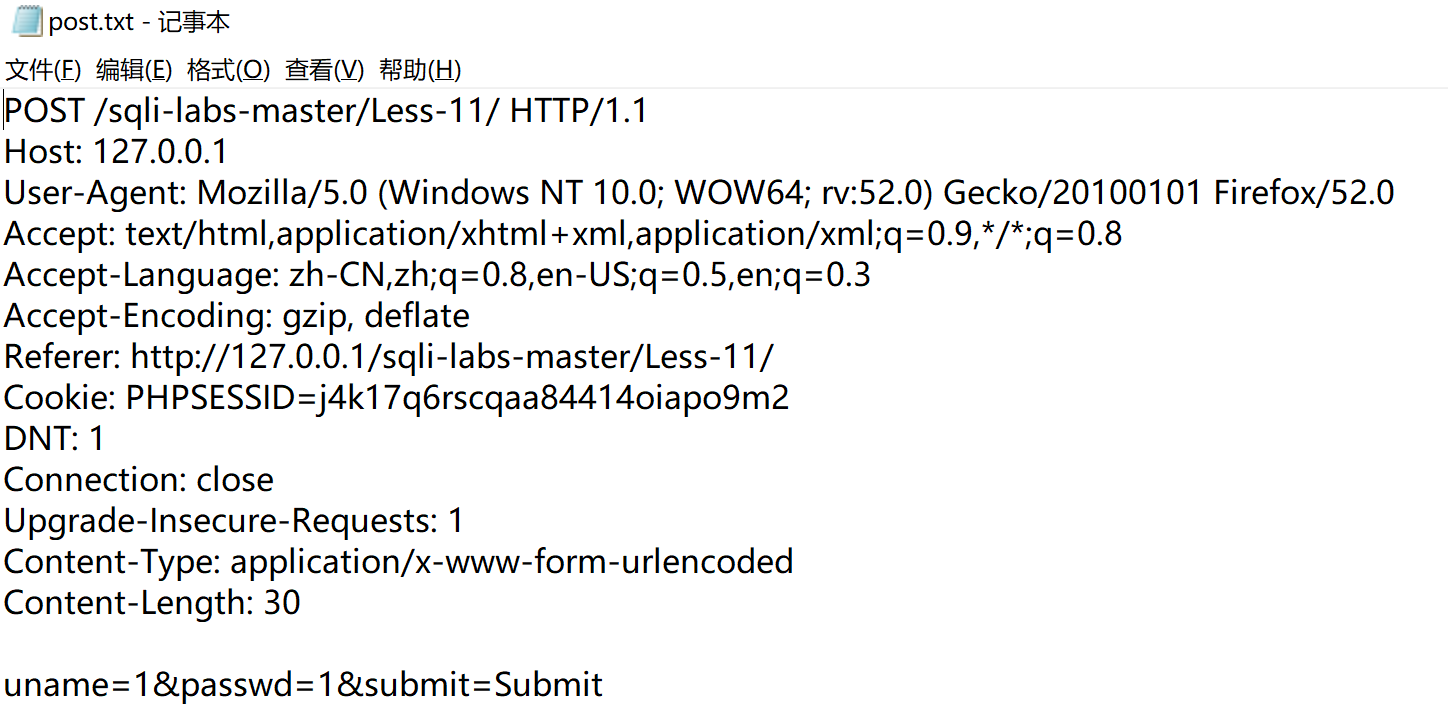
Task: Open the 编辑(E) menu
Action: (x=134, y=70)
